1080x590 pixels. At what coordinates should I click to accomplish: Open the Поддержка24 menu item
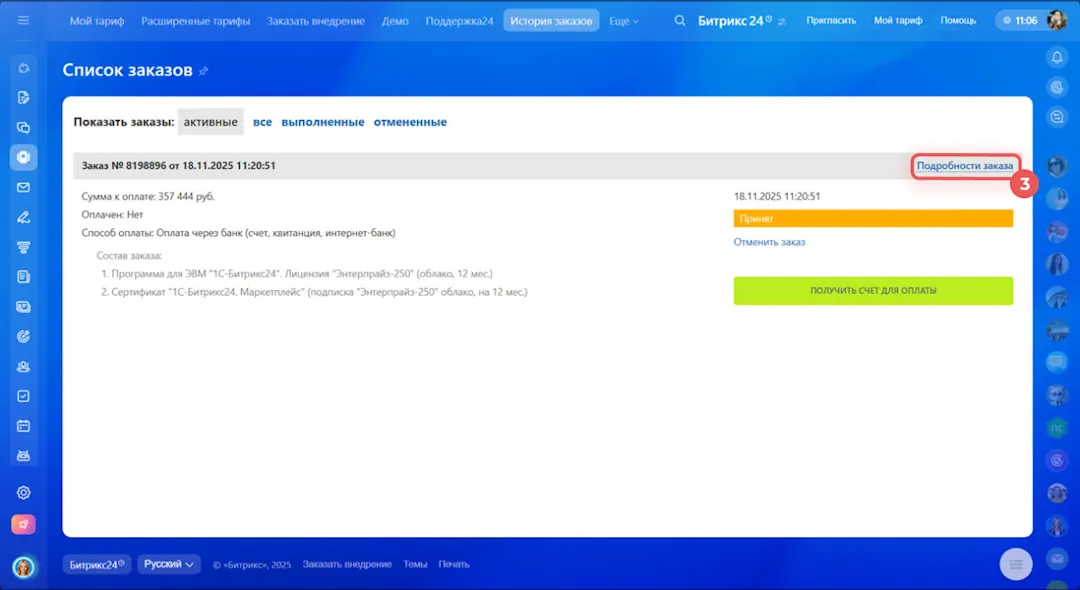click(x=459, y=20)
